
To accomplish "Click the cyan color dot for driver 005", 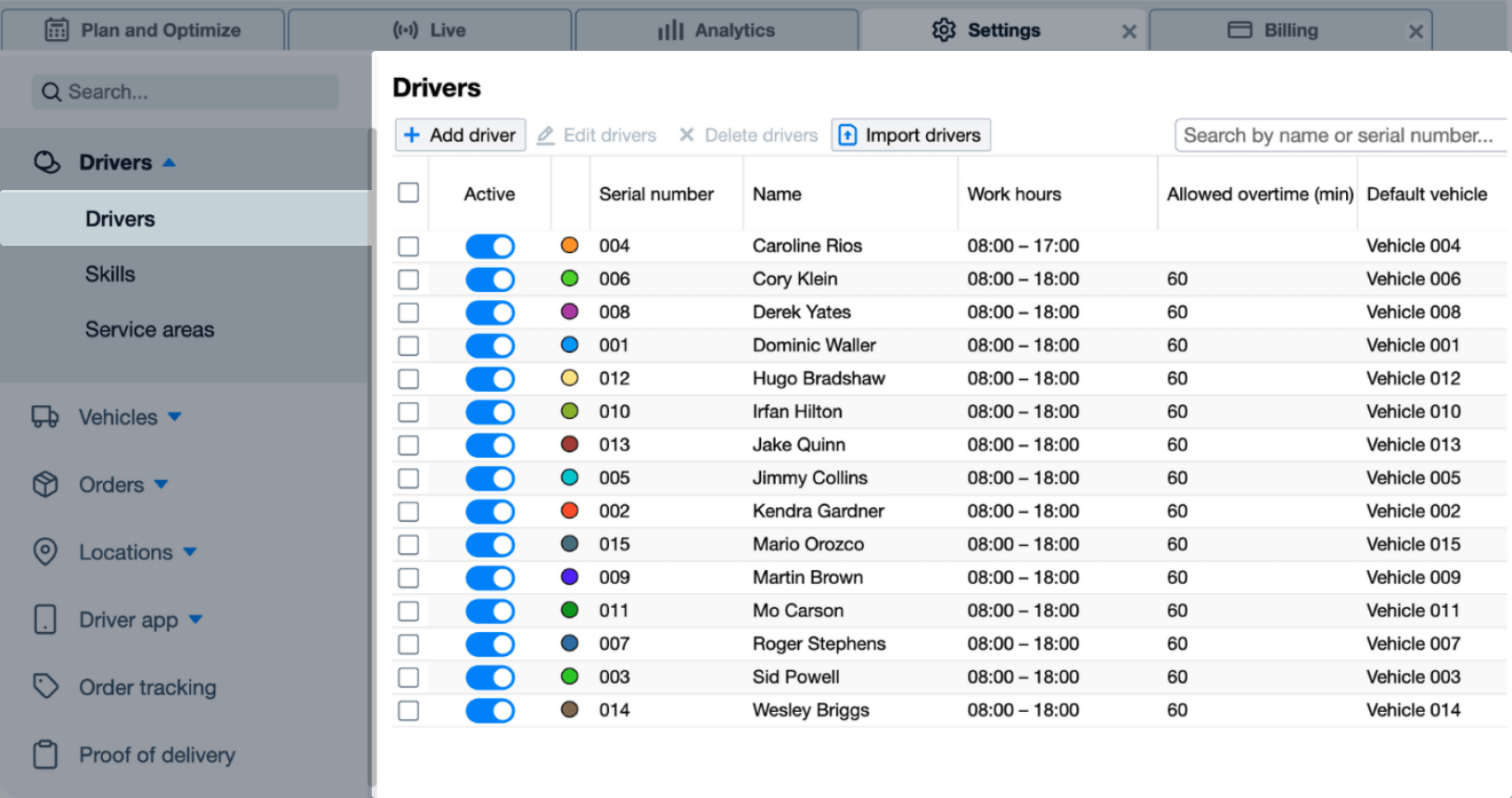I will tap(570, 477).
